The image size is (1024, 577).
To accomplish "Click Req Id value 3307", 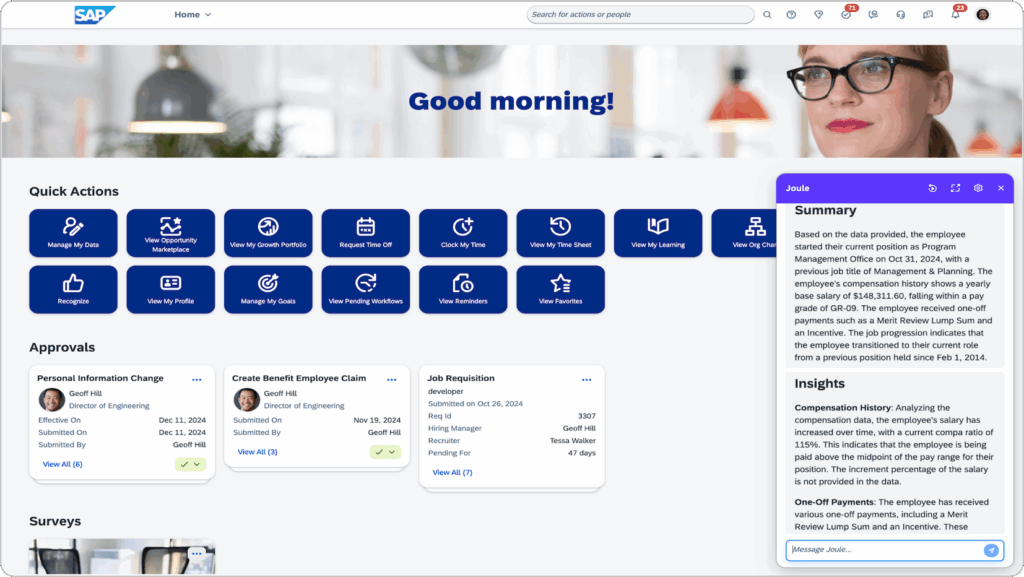I will tap(586, 416).
